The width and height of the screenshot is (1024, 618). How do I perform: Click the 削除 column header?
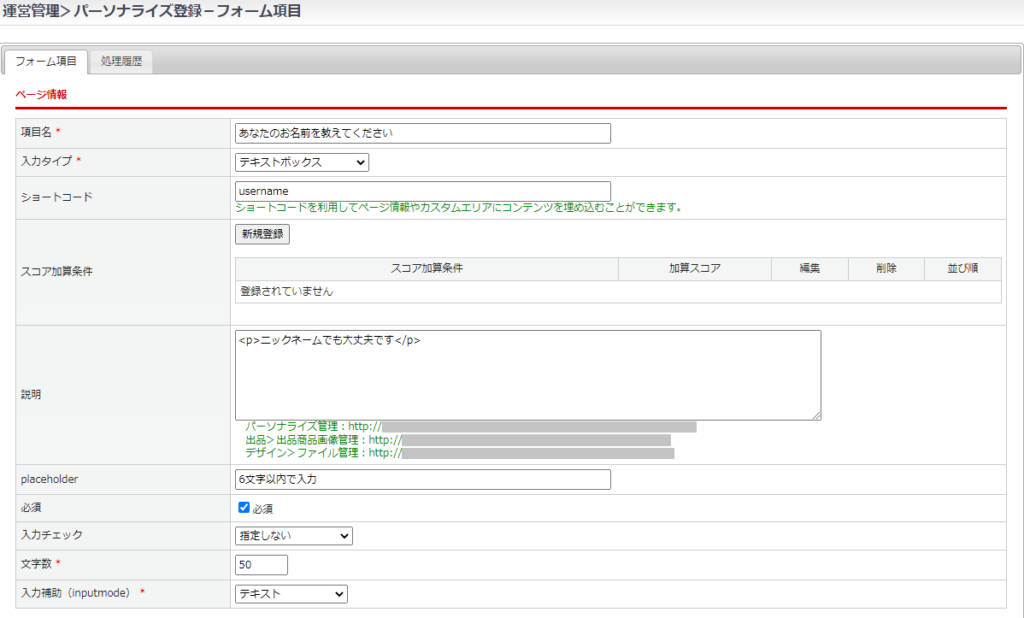click(x=885, y=268)
